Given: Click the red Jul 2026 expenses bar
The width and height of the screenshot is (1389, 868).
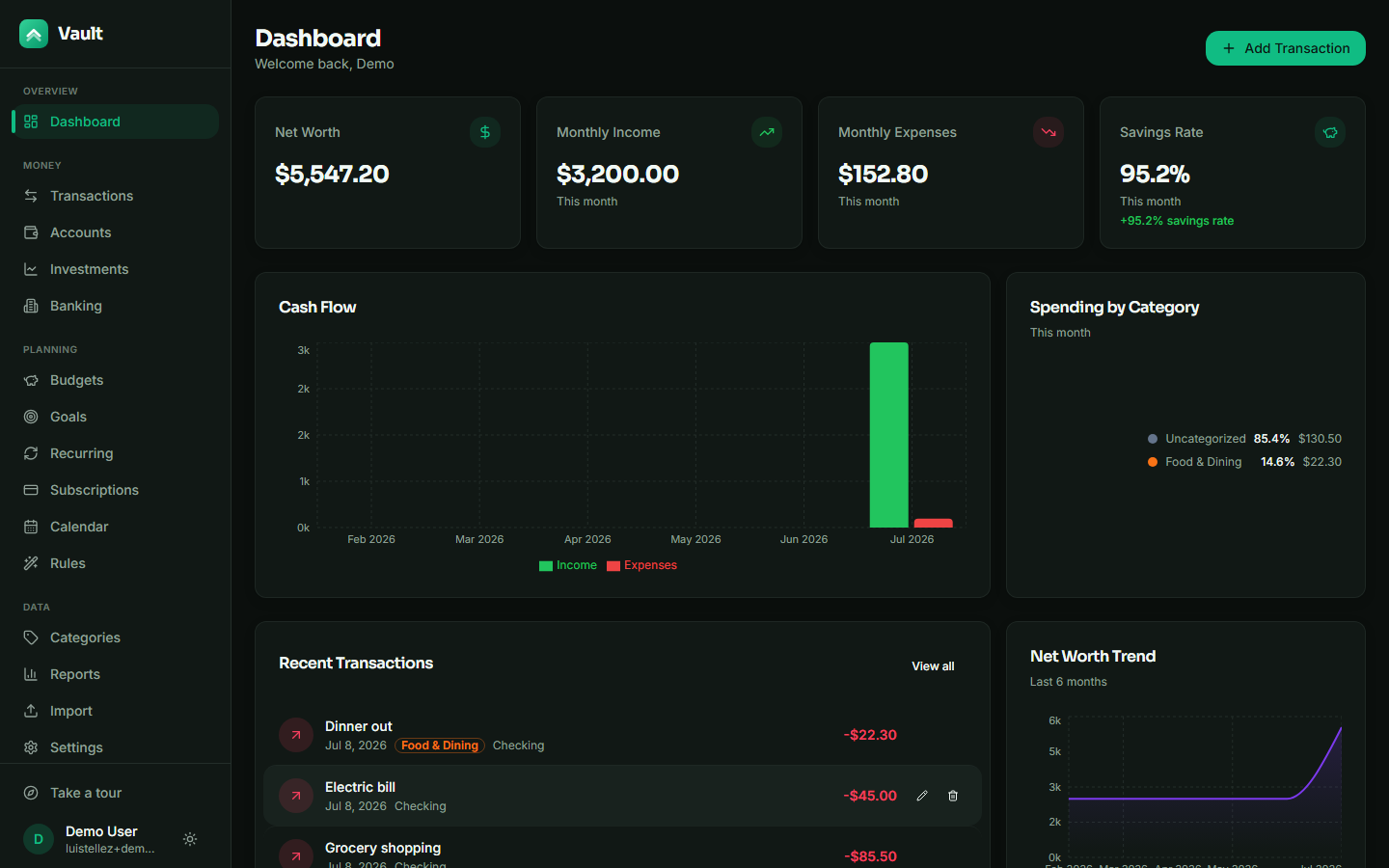Looking at the screenshot, I should coord(933,523).
